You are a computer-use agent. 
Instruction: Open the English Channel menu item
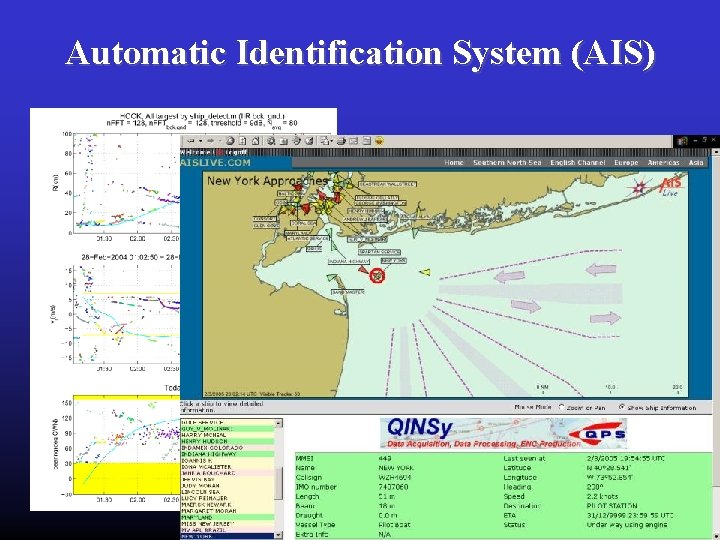point(578,163)
